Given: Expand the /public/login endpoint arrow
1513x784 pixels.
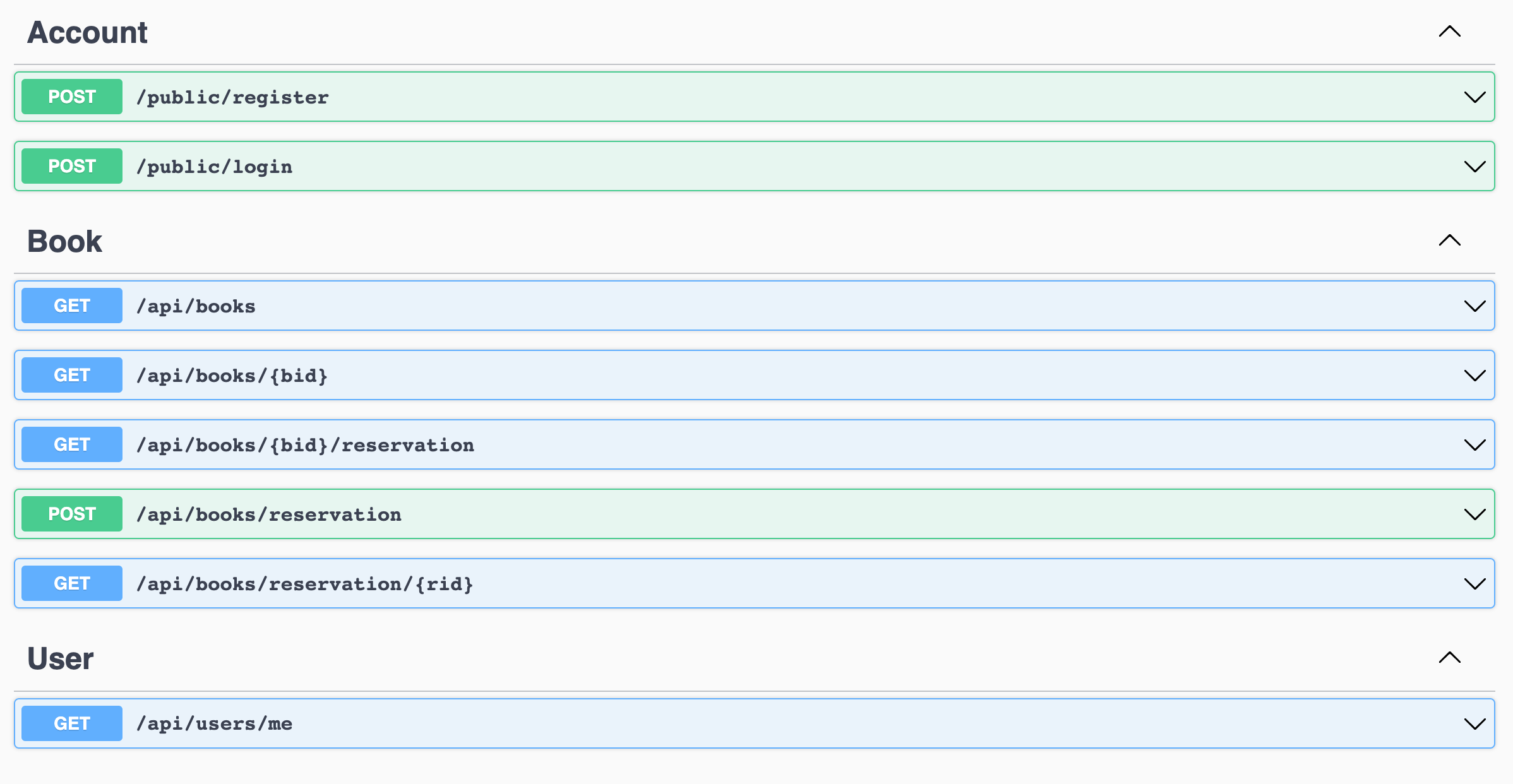Looking at the screenshot, I should click(1474, 167).
